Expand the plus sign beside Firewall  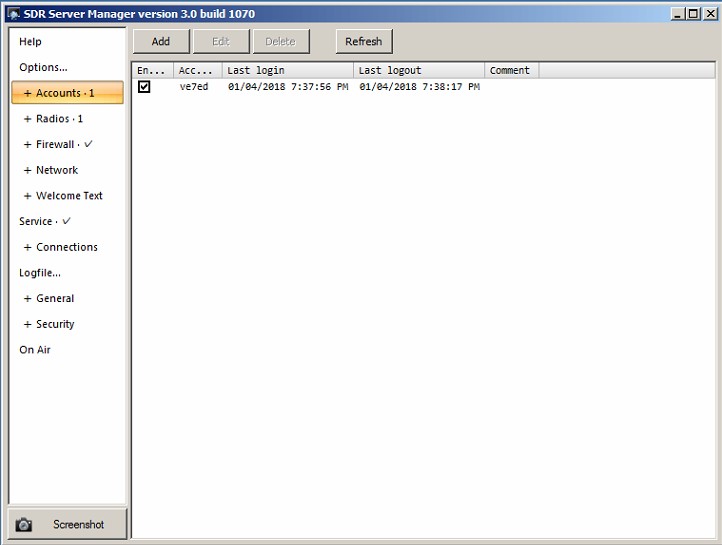pos(28,145)
